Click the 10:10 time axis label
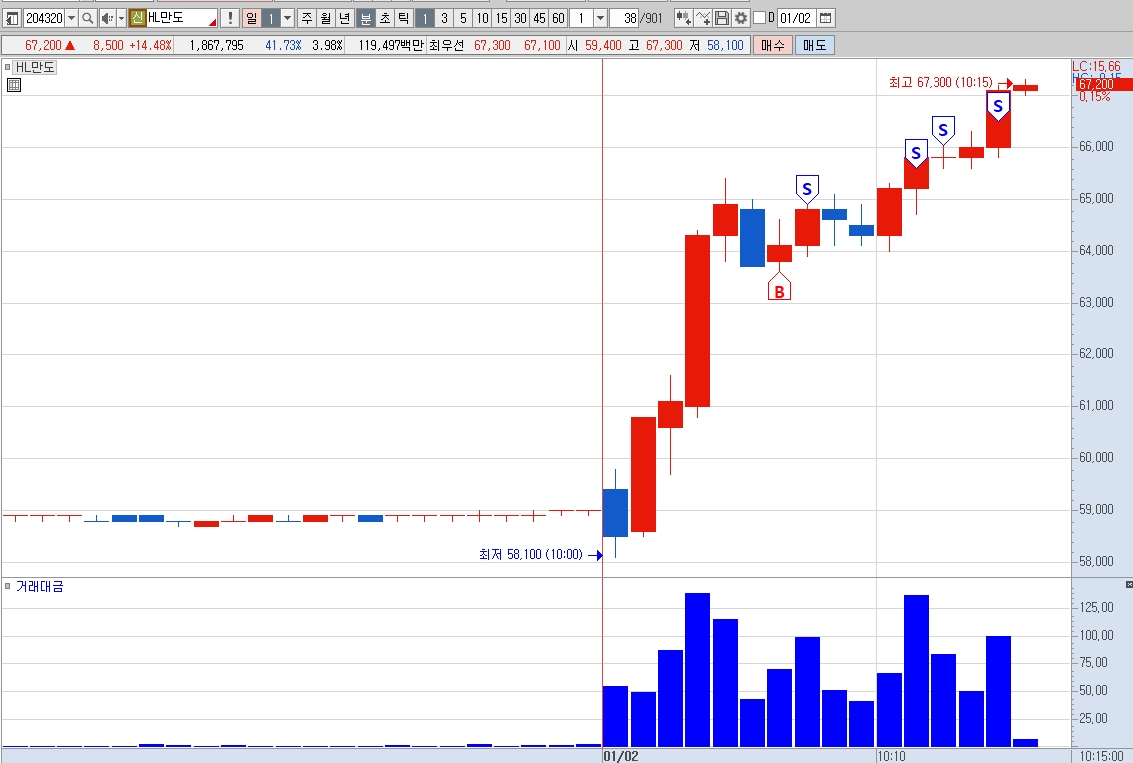Viewport: 1133px width, 763px height. pyautogui.click(x=891, y=756)
